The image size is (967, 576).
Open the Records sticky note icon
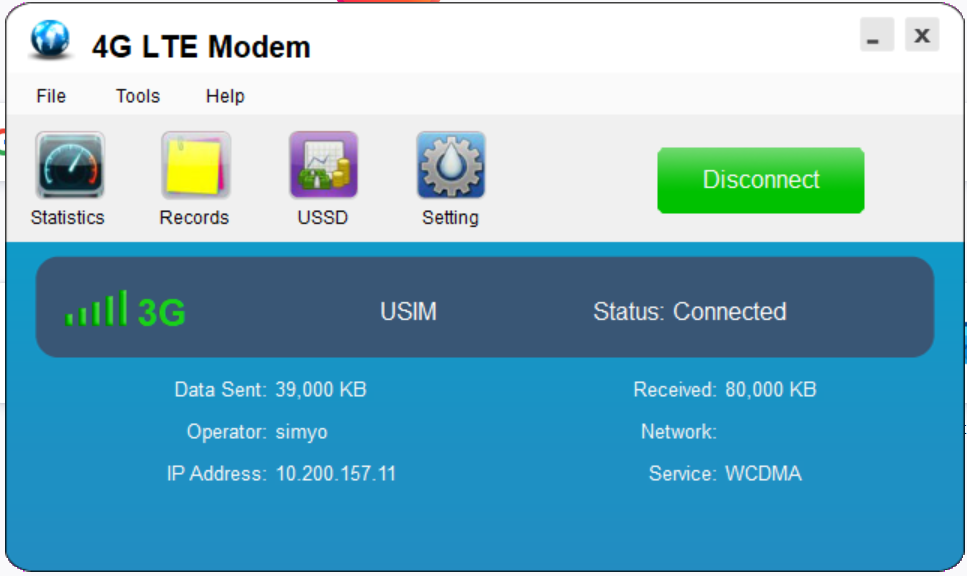(x=195, y=165)
